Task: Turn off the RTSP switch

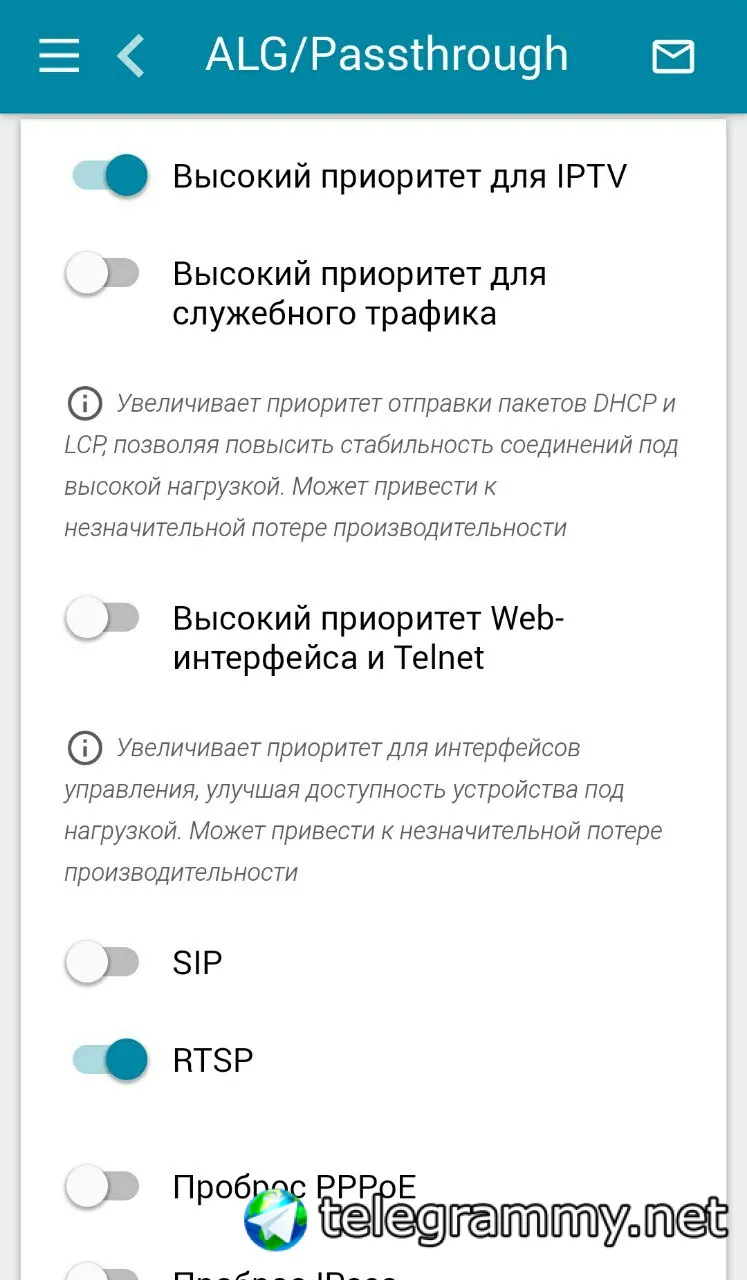Action: click(x=108, y=1059)
